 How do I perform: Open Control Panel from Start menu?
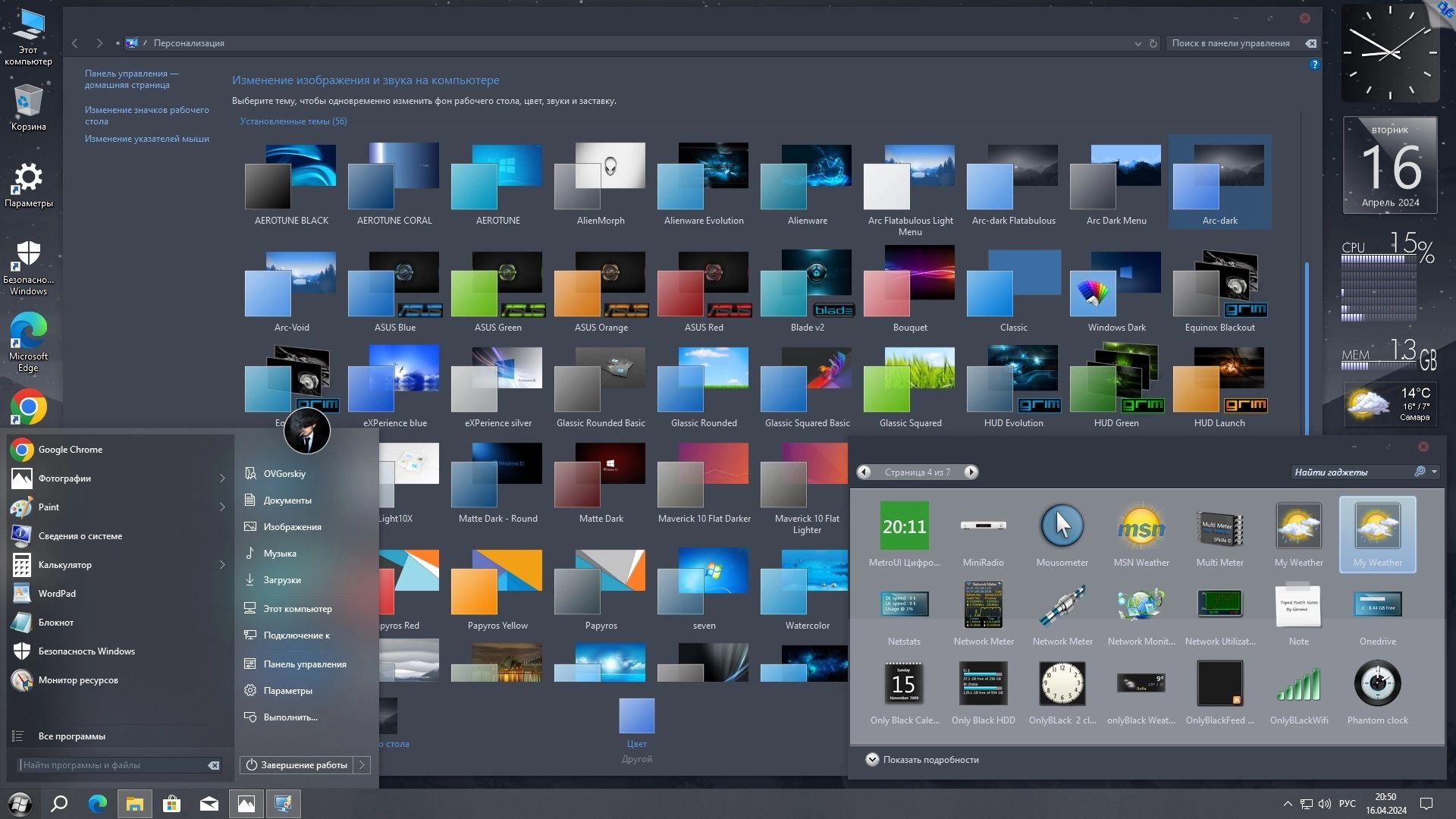click(x=304, y=664)
